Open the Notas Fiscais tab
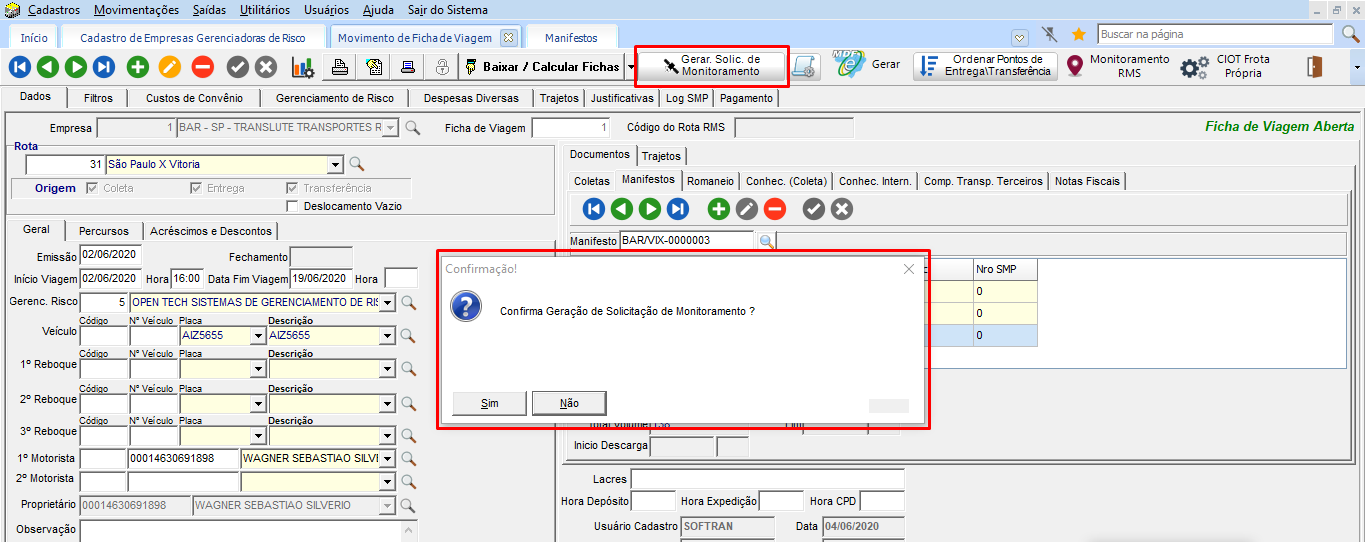This screenshot has width=1365, height=542. (1089, 181)
